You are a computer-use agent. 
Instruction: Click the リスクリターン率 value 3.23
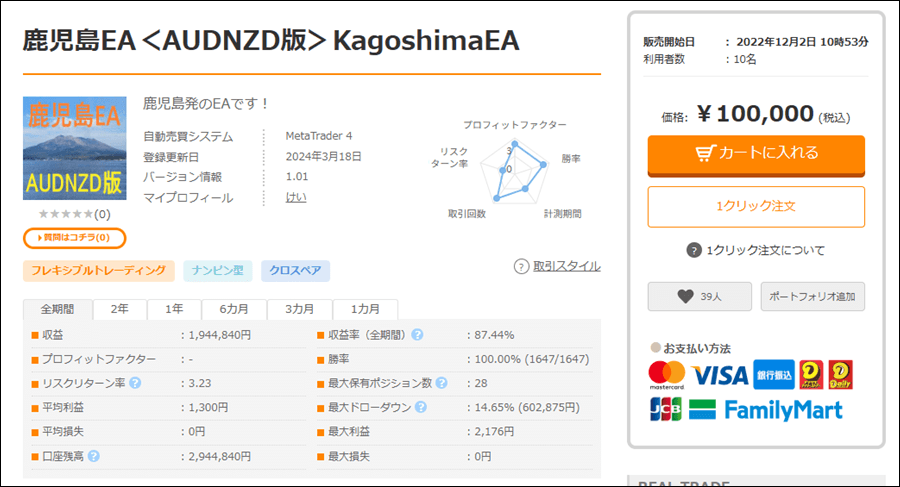pos(200,383)
